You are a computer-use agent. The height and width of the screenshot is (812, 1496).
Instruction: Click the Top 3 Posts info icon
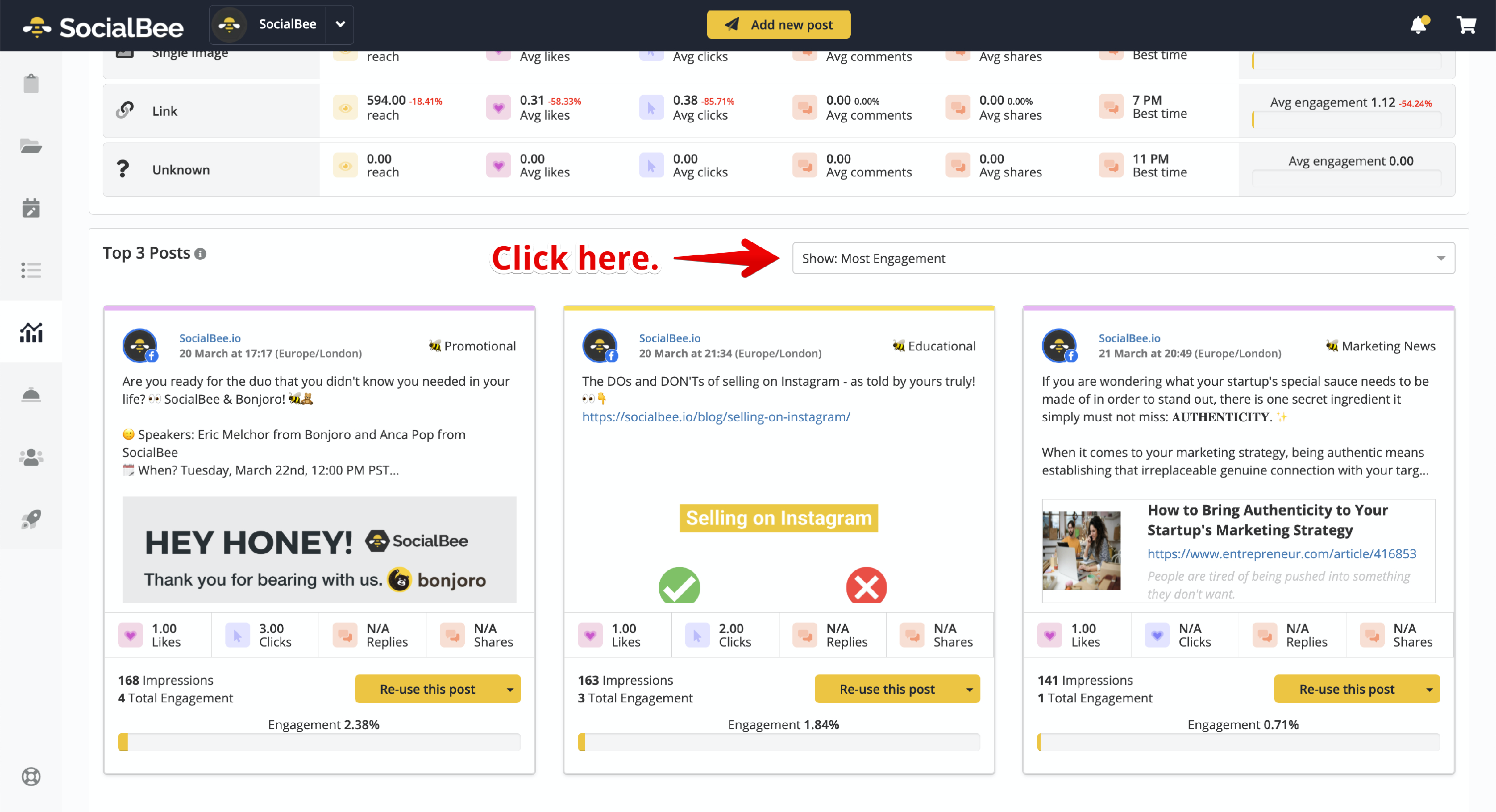tap(200, 254)
